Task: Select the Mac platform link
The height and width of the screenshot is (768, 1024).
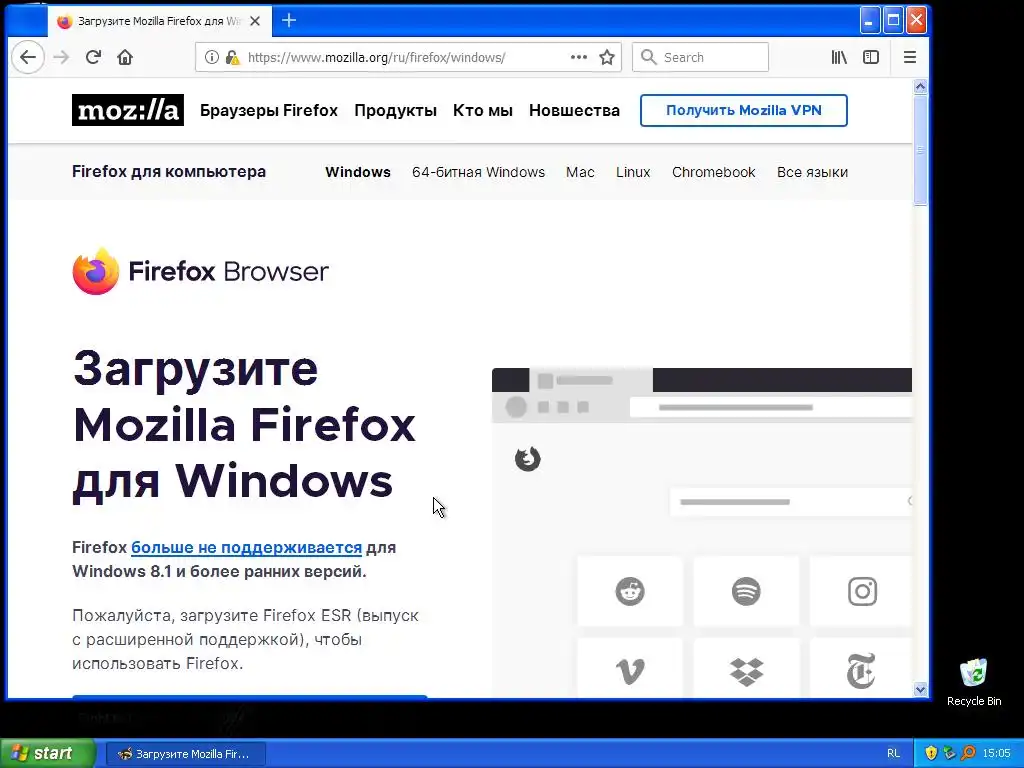Action: 581,172
